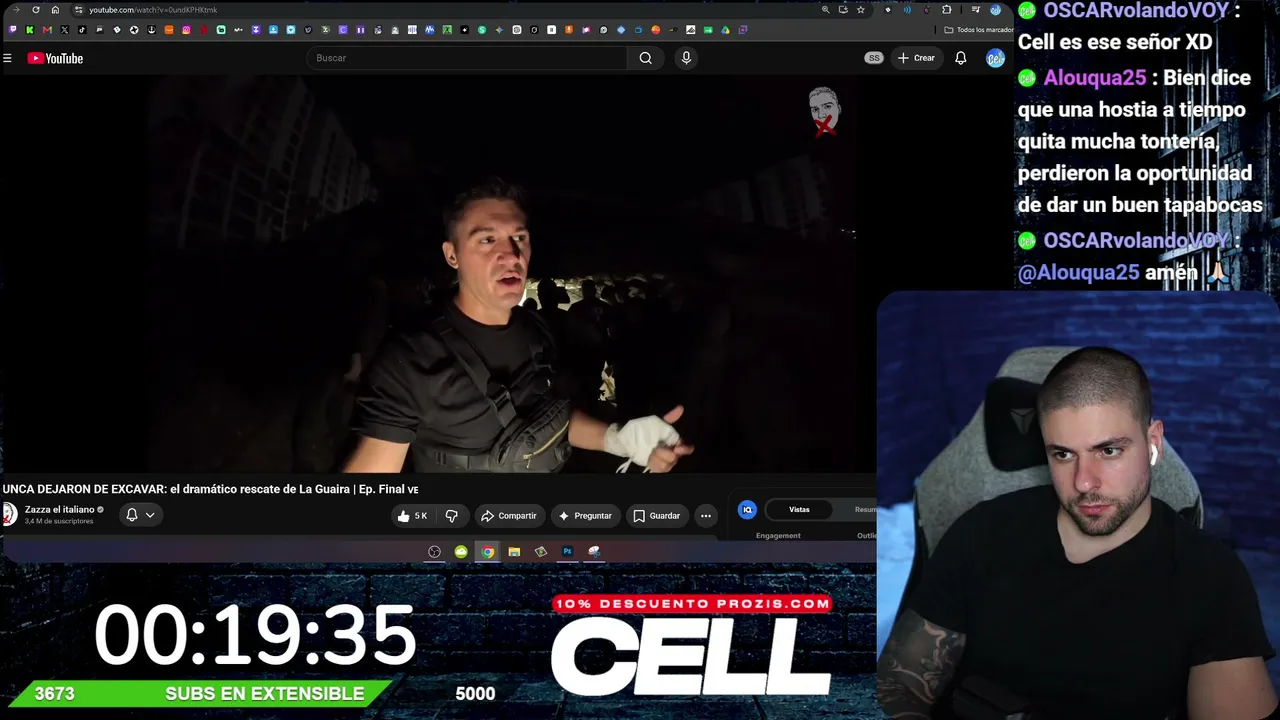Switch to Chrome in the taskbar
The image size is (1280, 720).
click(x=487, y=552)
